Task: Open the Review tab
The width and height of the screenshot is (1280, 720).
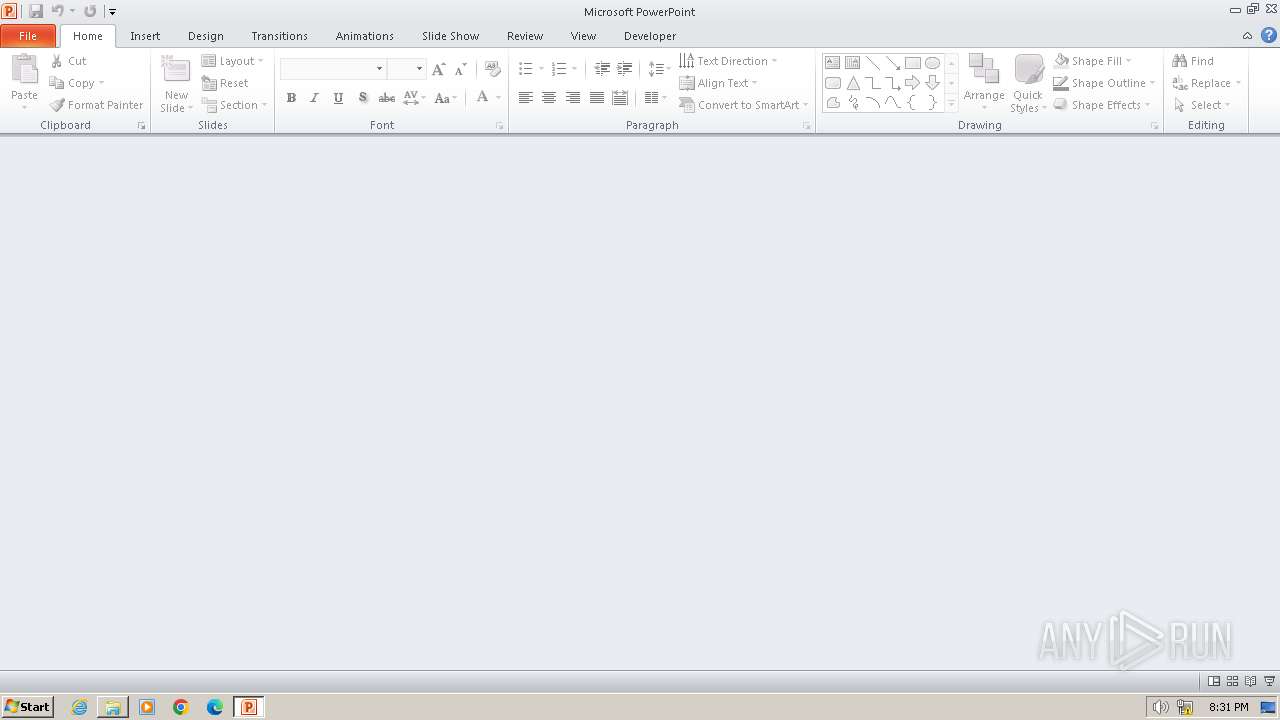Action: click(x=525, y=36)
